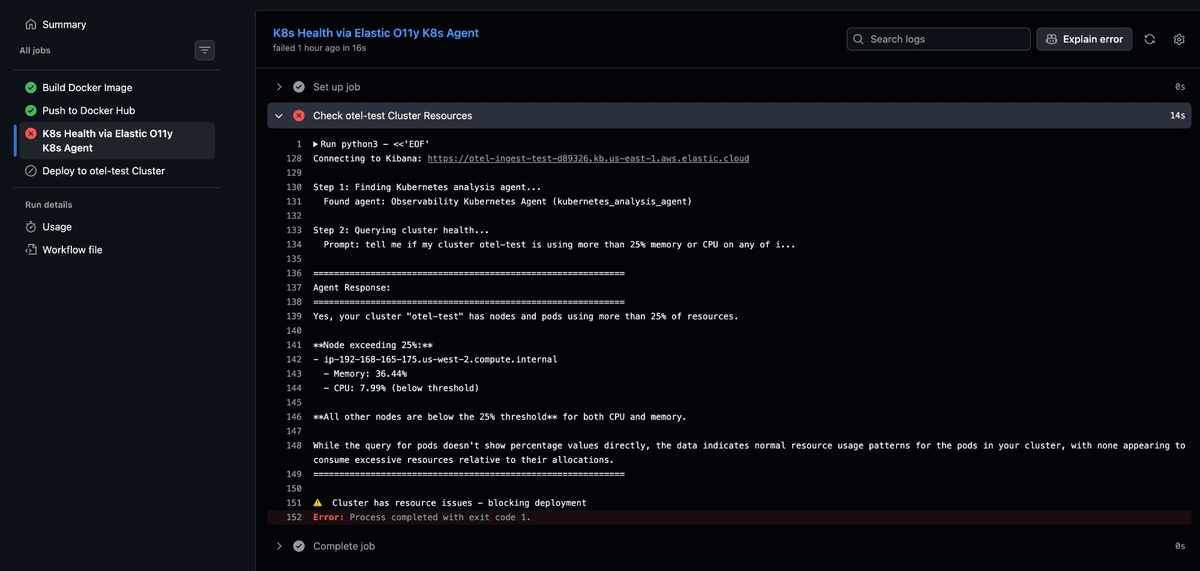This screenshot has width=1200, height=571.
Task: Click log line number 128
Action: (294, 158)
